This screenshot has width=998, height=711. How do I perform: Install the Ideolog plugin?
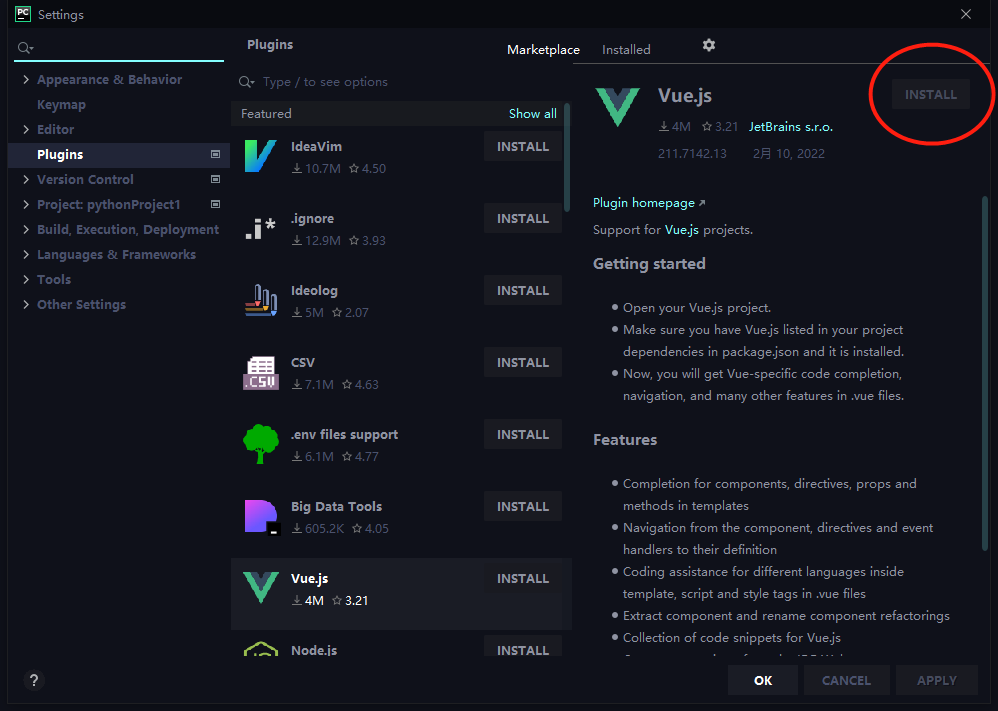point(523,290)
